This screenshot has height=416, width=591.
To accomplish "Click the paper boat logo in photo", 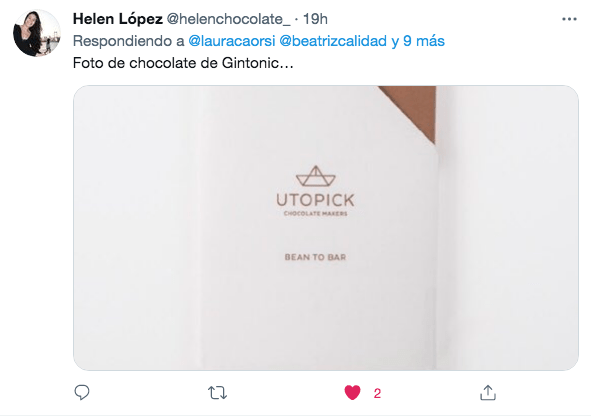I will (x=315, y=176).
